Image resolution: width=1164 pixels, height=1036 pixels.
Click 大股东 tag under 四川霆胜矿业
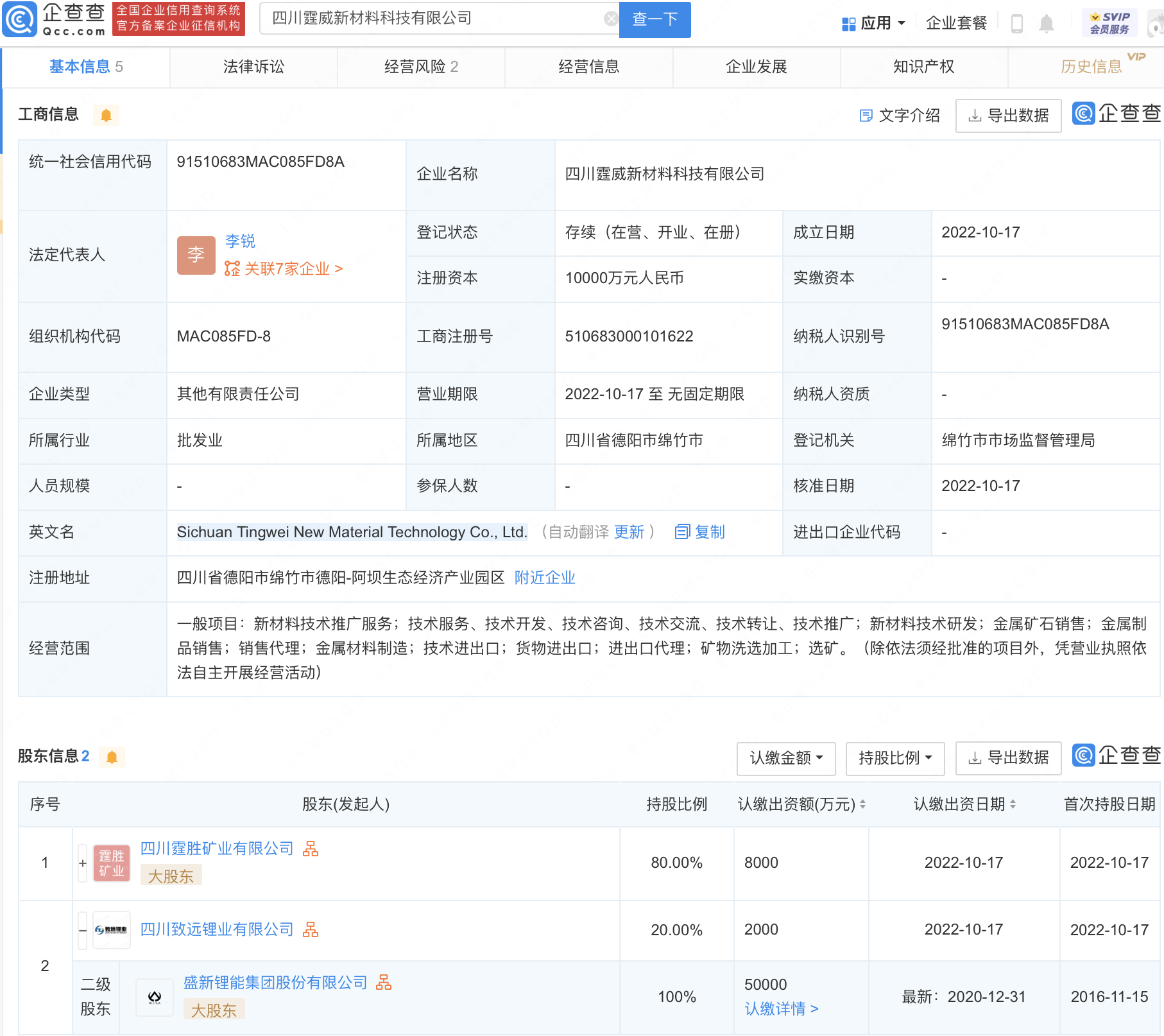tap(171, 876)
